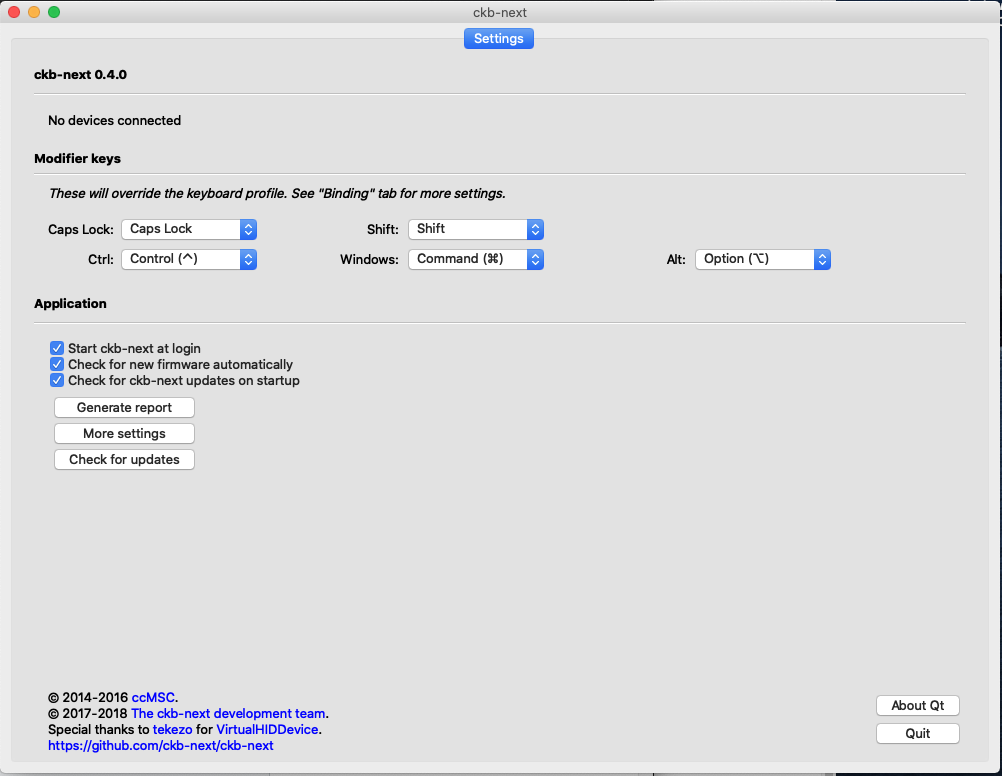Click Check for updates button
The width and height of the screenshot is (1002, 776).
(x=125, y=460)
